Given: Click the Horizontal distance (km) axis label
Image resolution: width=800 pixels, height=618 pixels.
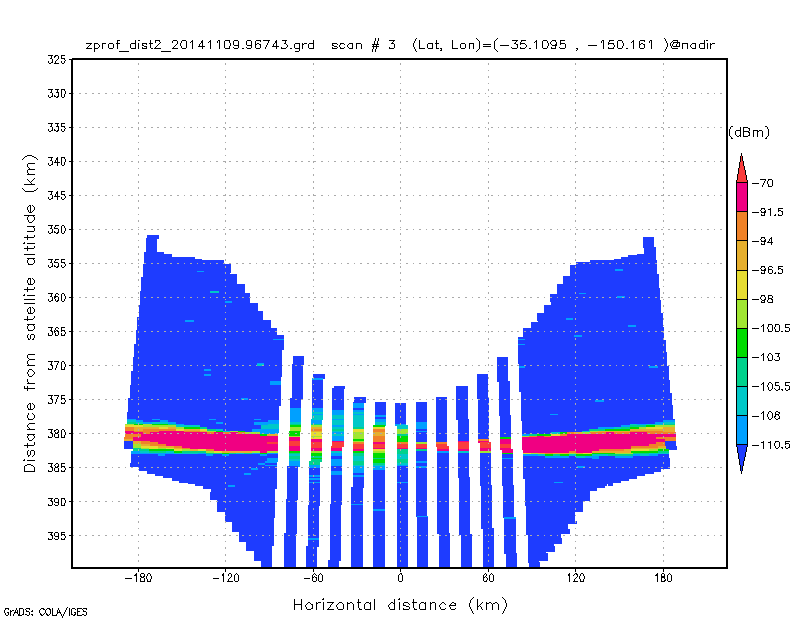Looking at the screenshot, I should click(401, 605).
